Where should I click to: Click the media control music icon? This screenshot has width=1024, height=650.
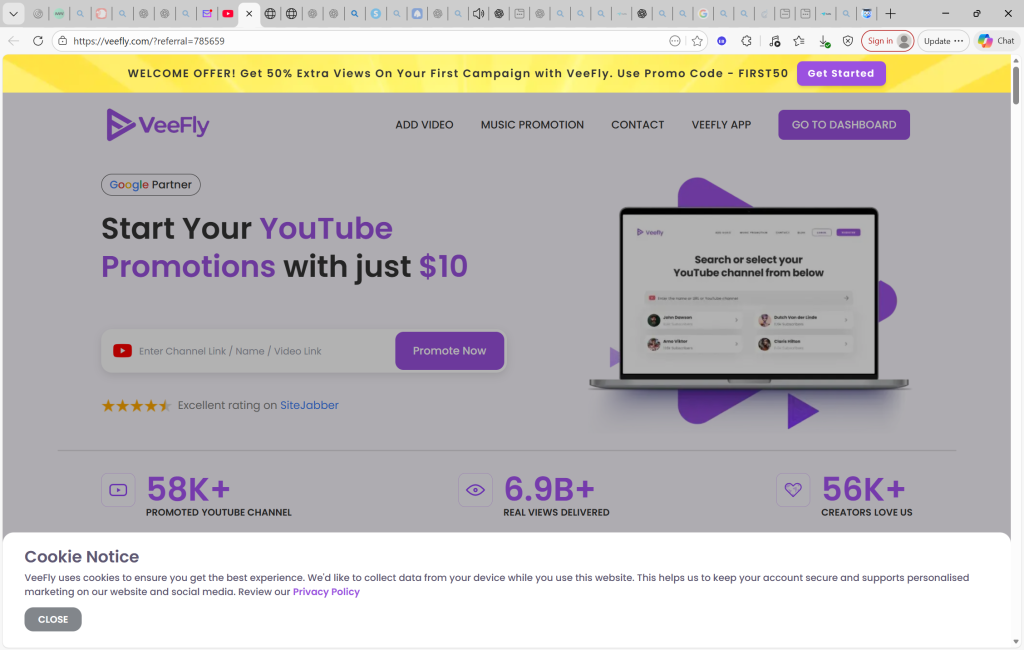point(774,41)
